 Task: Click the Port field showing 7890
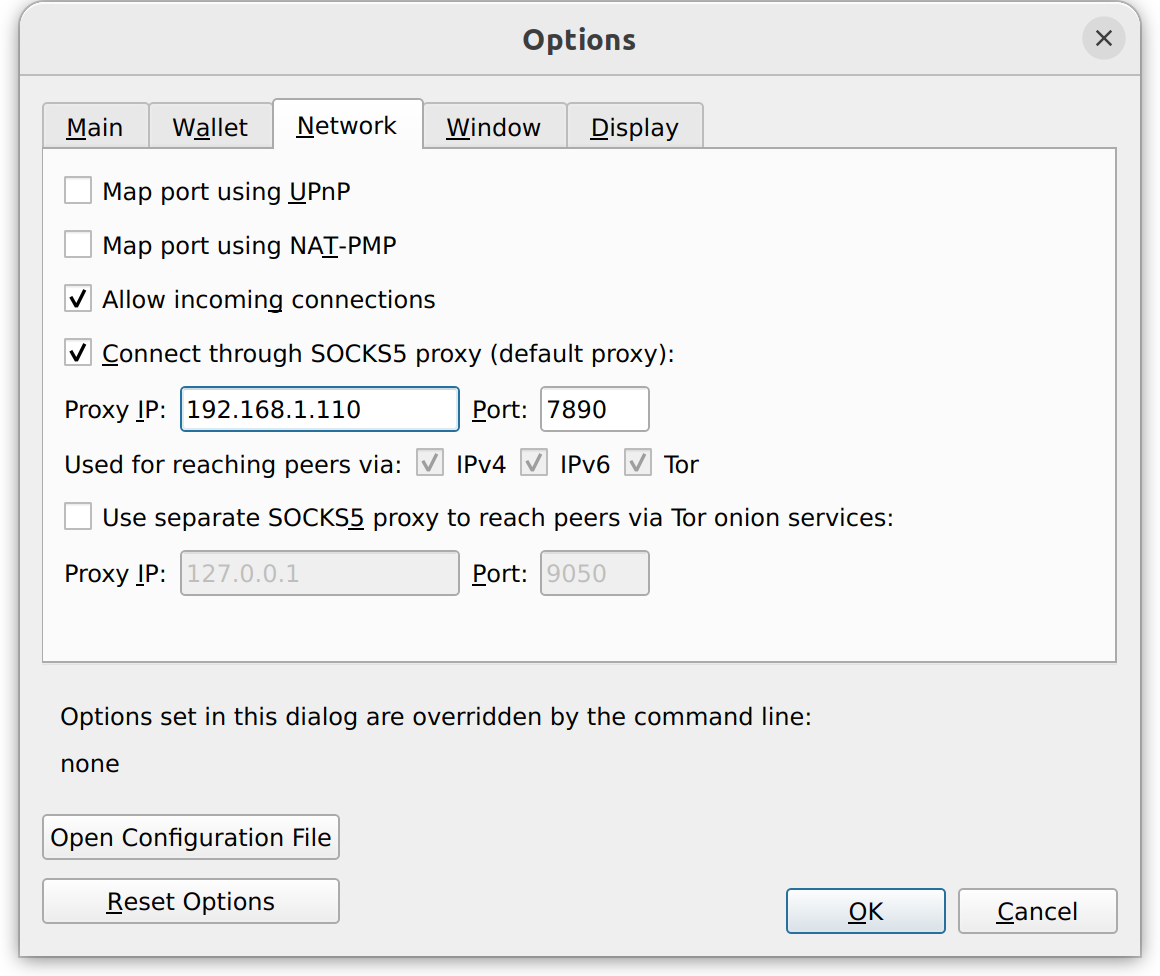click(594, 409)
